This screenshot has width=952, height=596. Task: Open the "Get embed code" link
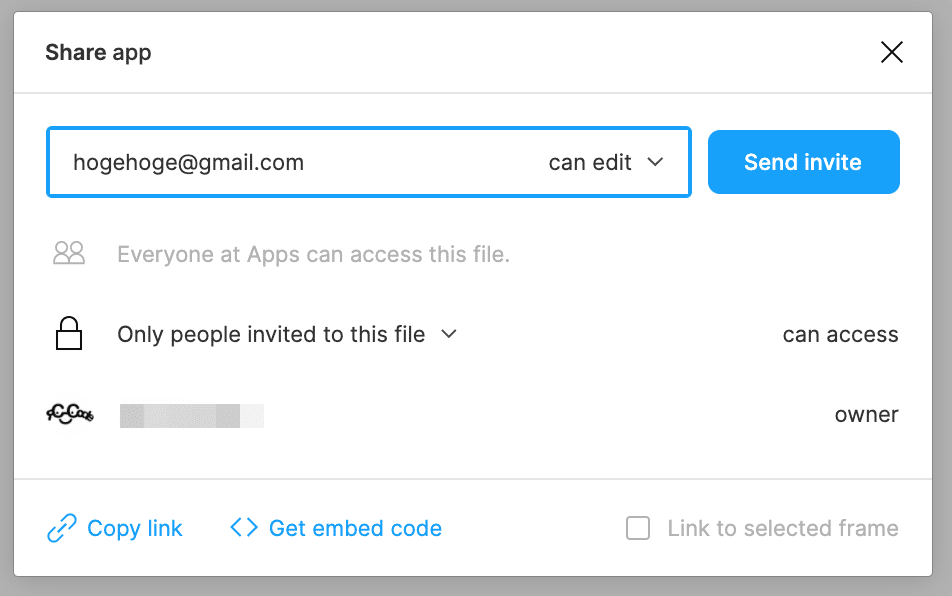click(355, 528)
